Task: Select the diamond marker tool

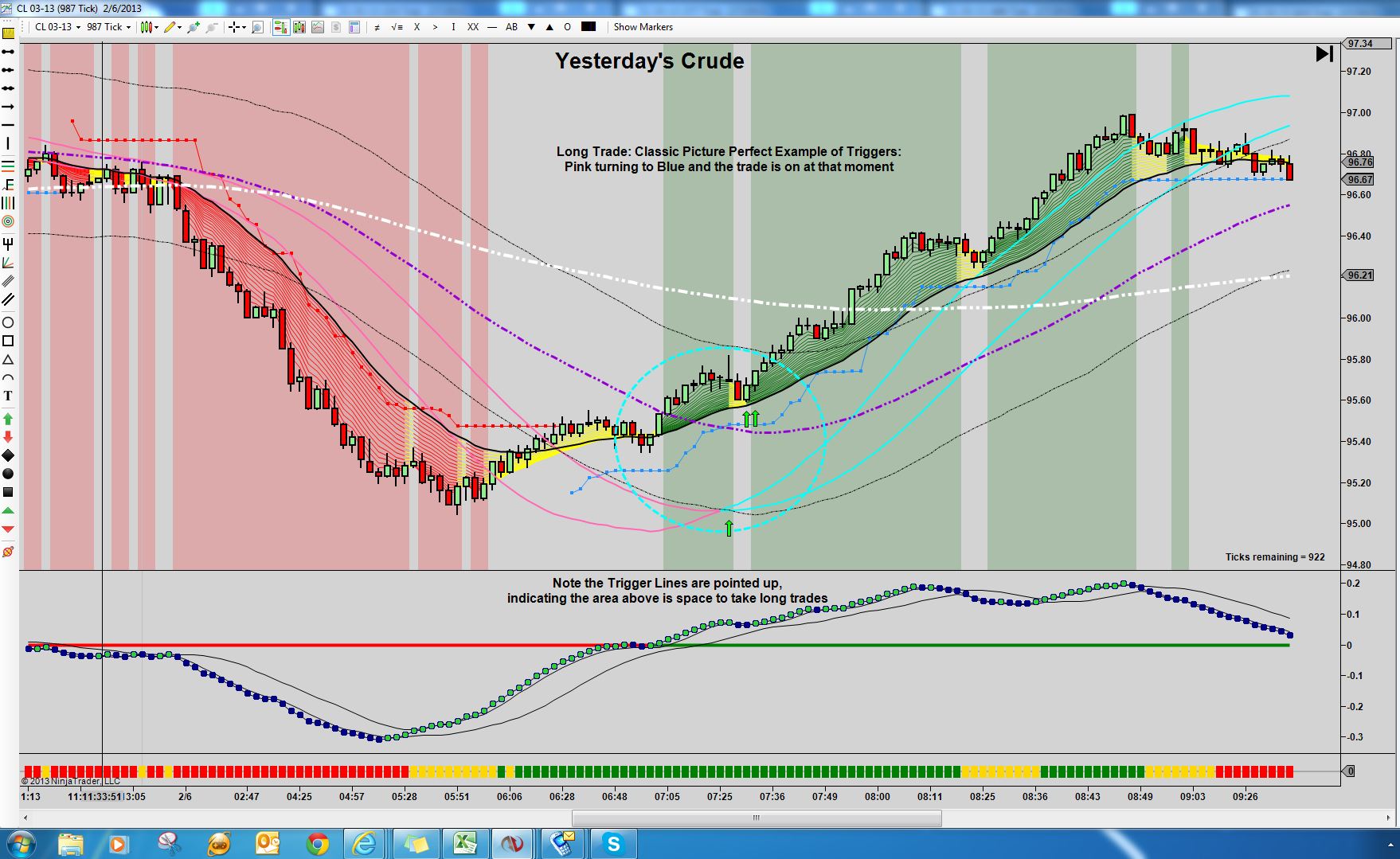Action: pos(8,455)
